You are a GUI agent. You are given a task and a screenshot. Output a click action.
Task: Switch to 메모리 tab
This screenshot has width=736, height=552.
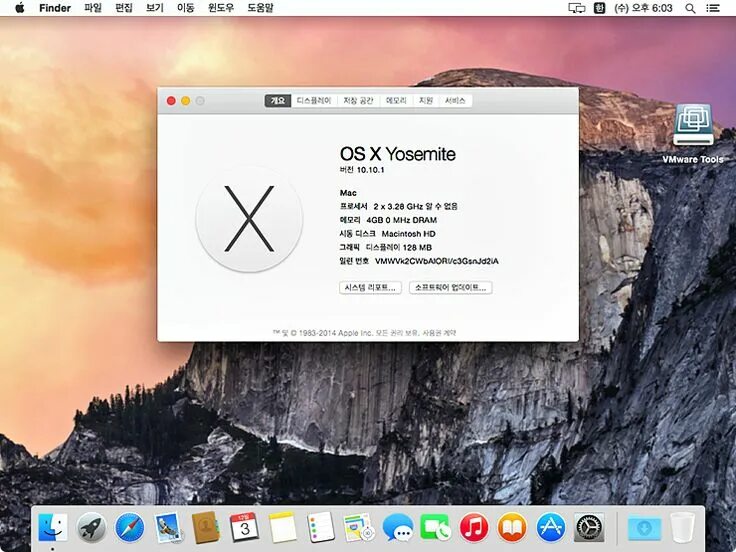(396, 101)
